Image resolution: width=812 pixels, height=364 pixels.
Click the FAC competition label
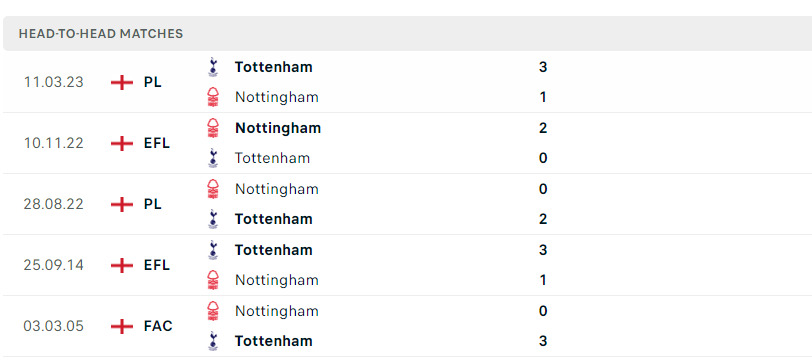(x=158, y=326)
